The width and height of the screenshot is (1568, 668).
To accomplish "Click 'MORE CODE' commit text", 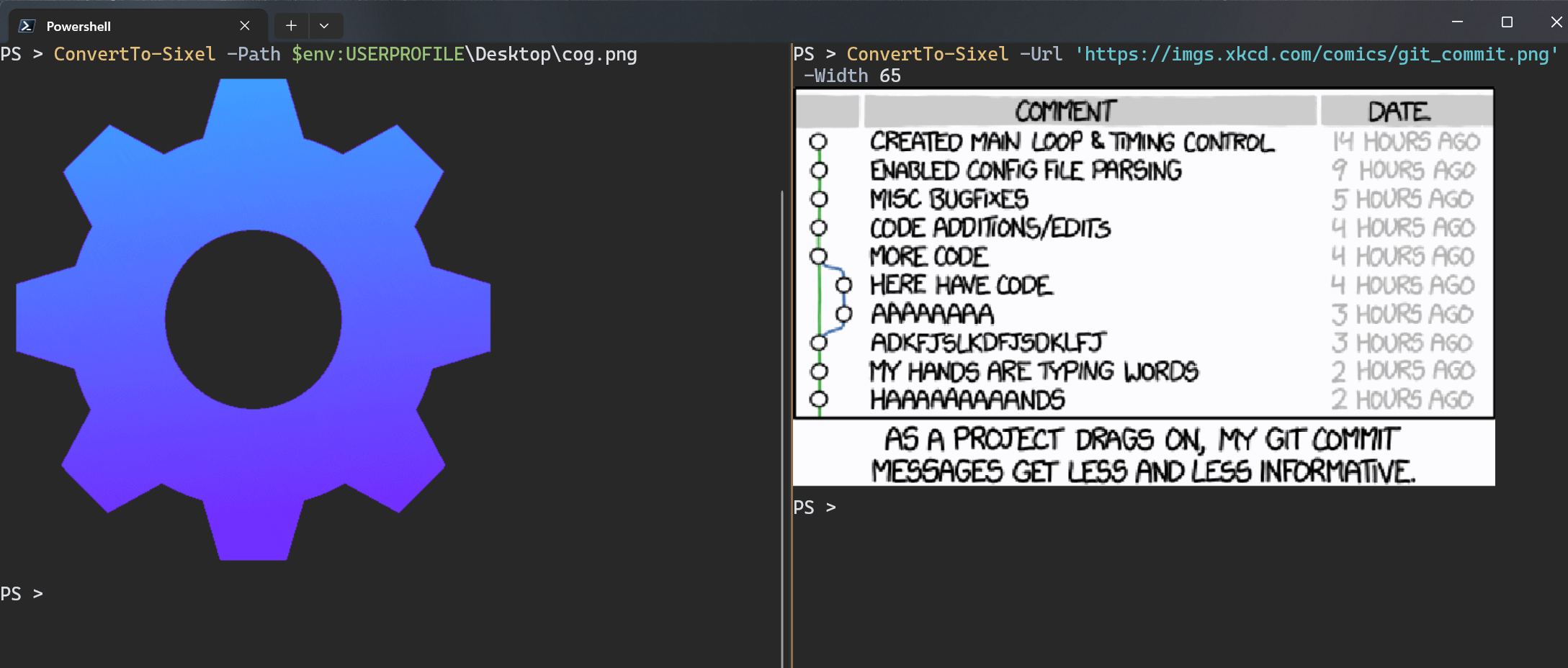I will (x=929, y=257).
